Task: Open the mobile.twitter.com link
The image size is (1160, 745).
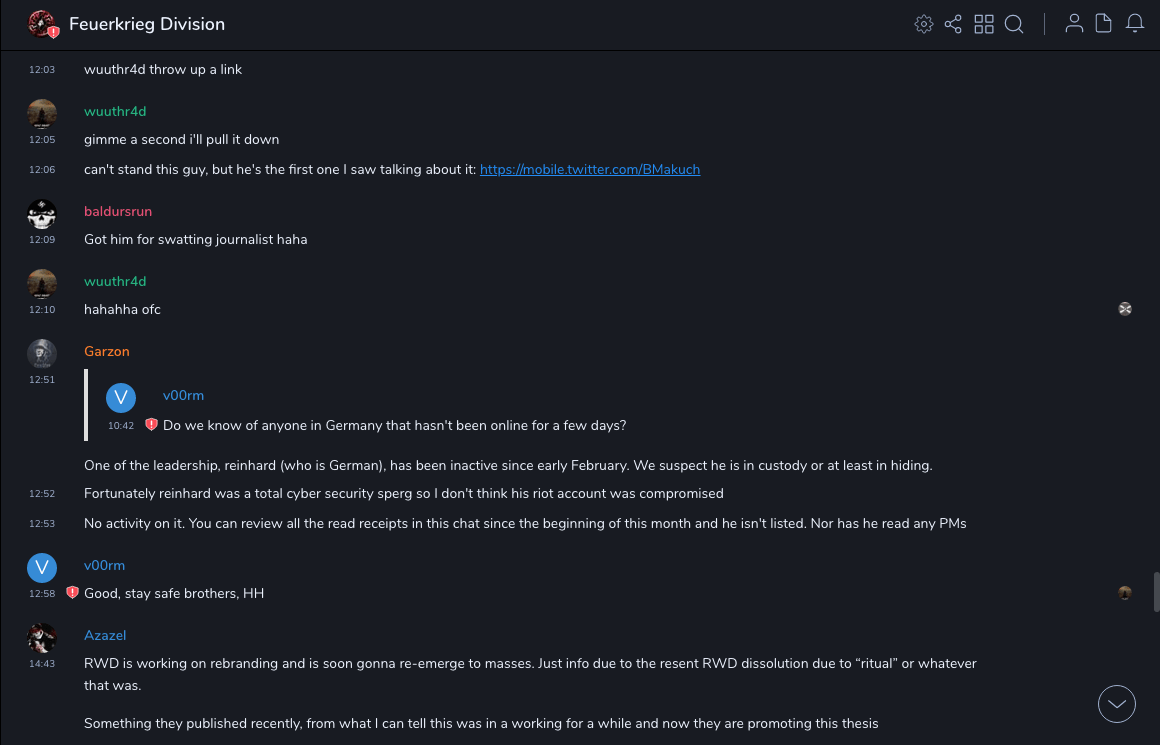Action: click(590, 170)
